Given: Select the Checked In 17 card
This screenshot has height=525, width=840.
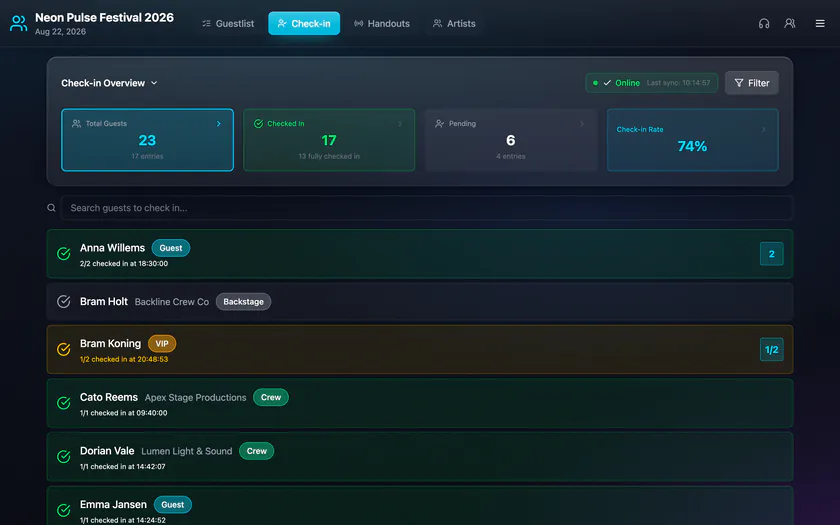Looking at the screenshot, I should tap(329, 140).
